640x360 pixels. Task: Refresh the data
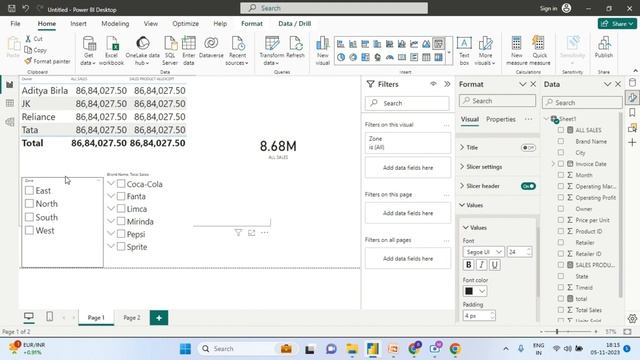(296, 48)
